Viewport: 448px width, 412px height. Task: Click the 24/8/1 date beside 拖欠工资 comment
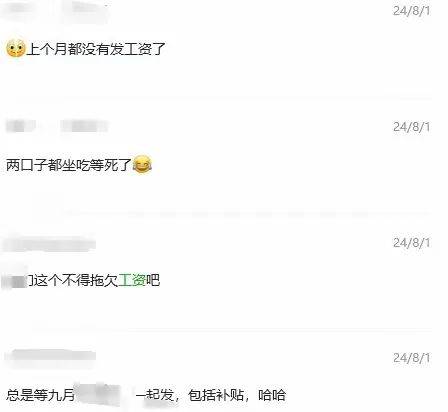coord(411,243)
